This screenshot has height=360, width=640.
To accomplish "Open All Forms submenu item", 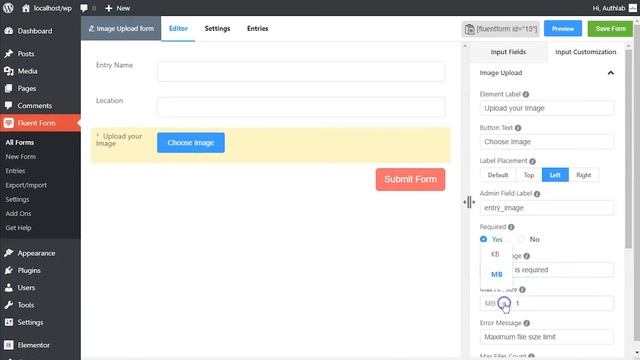I will tap(20, 142).
